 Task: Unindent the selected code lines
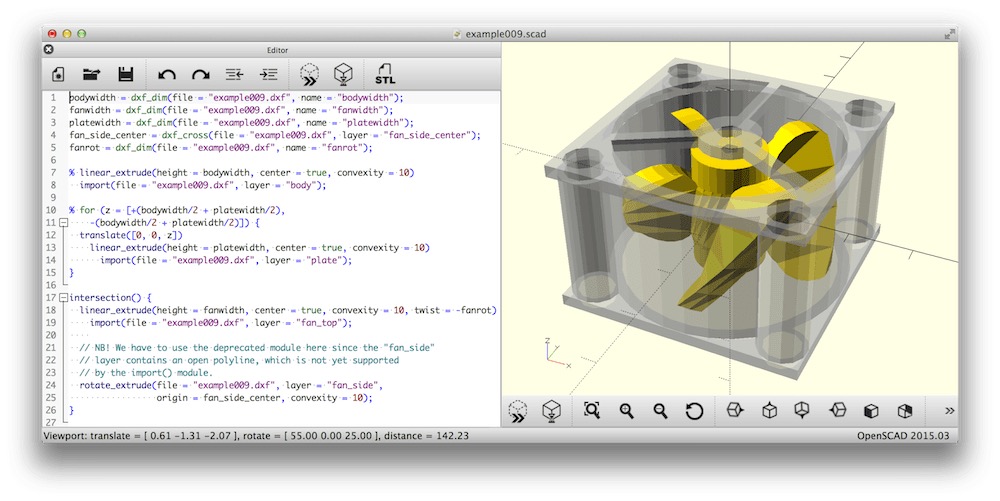(x=235, y=75)
